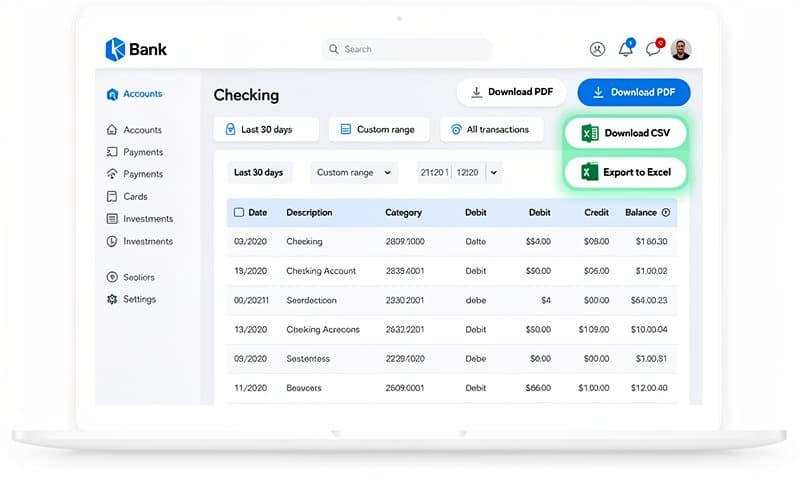Open the chat messages bubble icon
The width and height of the screenshot is (800, 480).
tap(654, 48)
